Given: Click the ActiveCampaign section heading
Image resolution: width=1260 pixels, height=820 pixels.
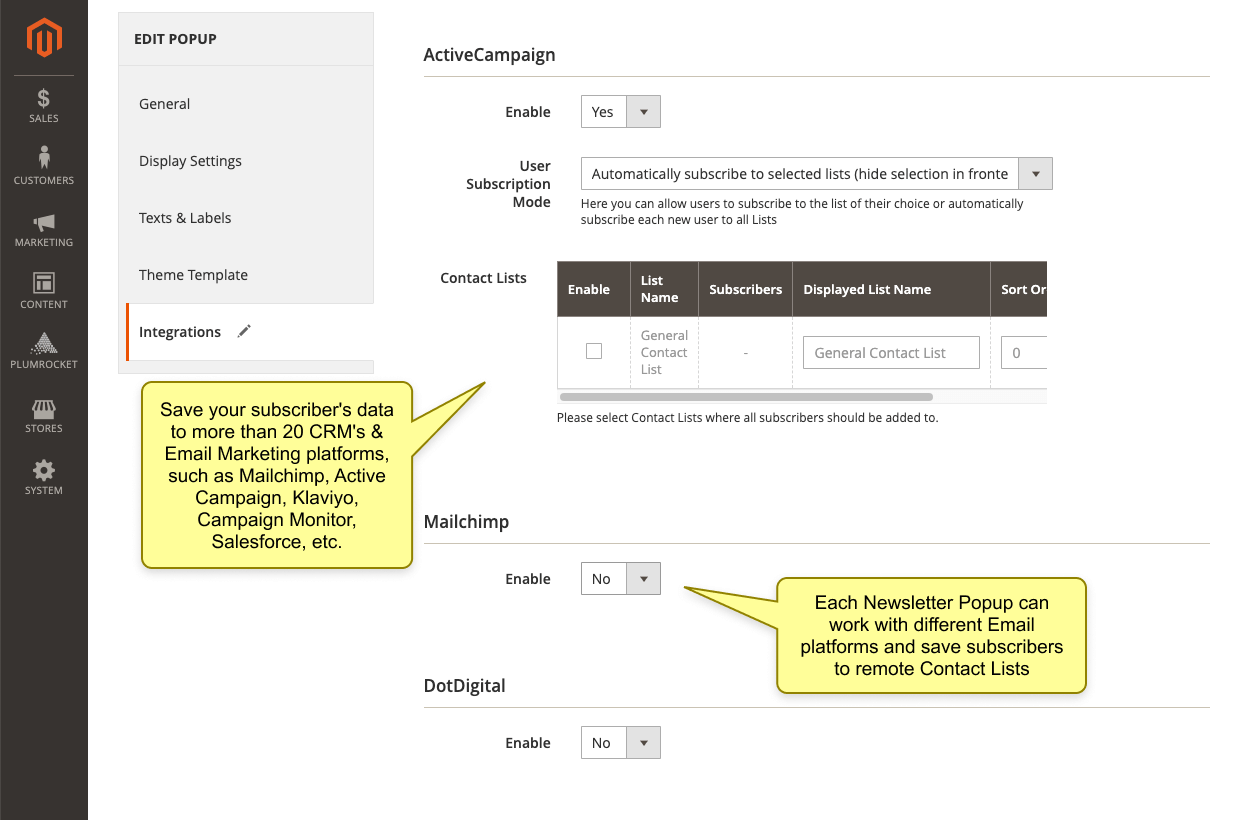Looking at the screenshot, I should pyautogui.click(x=489, y=55).
